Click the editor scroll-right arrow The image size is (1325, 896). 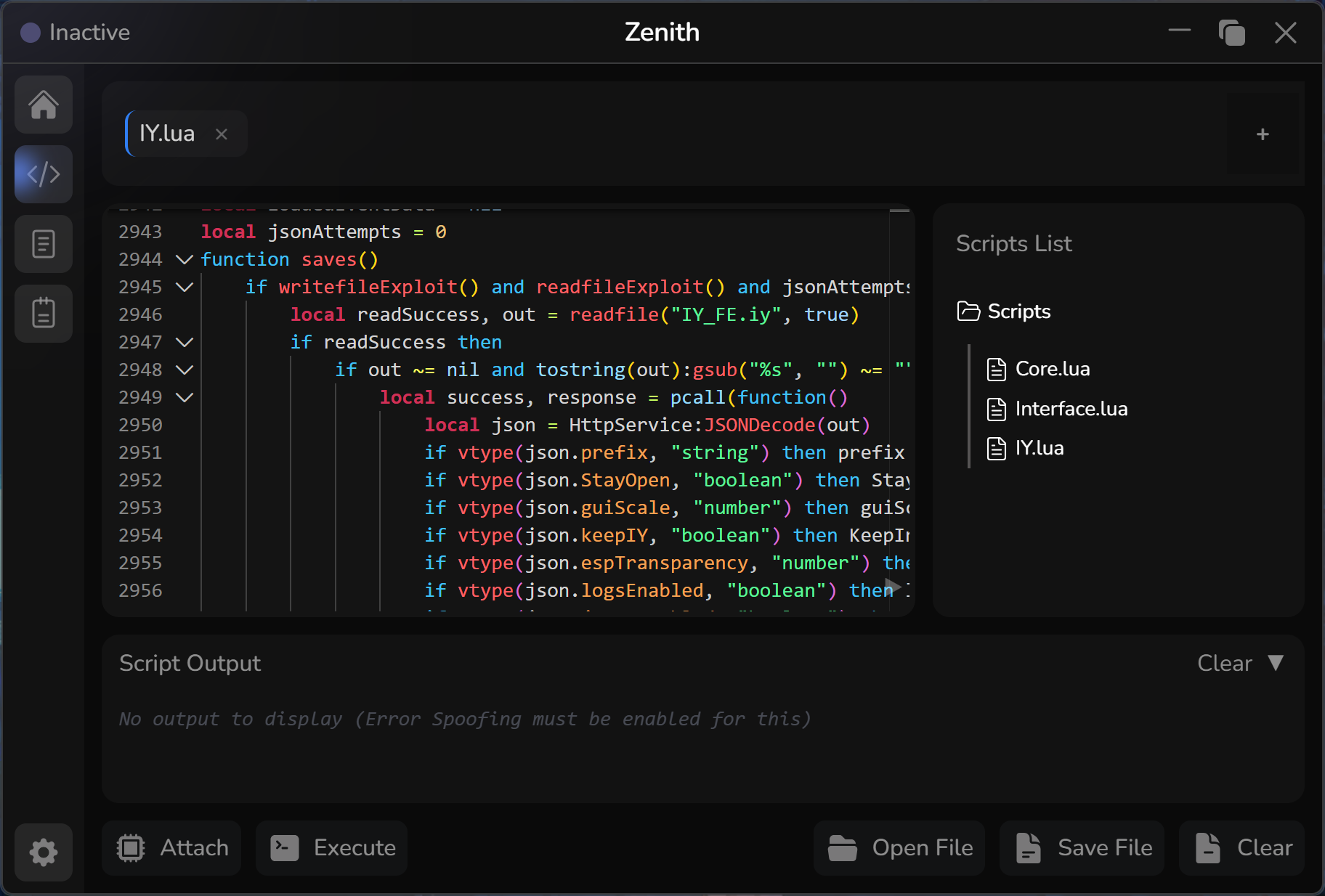tap(894, 587)
